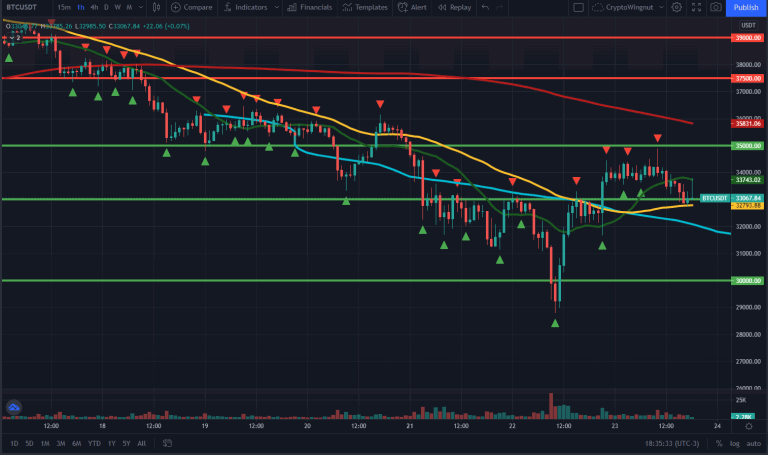768x455 pixels.
Task: Open the layout selection square icon
Action: (578, 7)
